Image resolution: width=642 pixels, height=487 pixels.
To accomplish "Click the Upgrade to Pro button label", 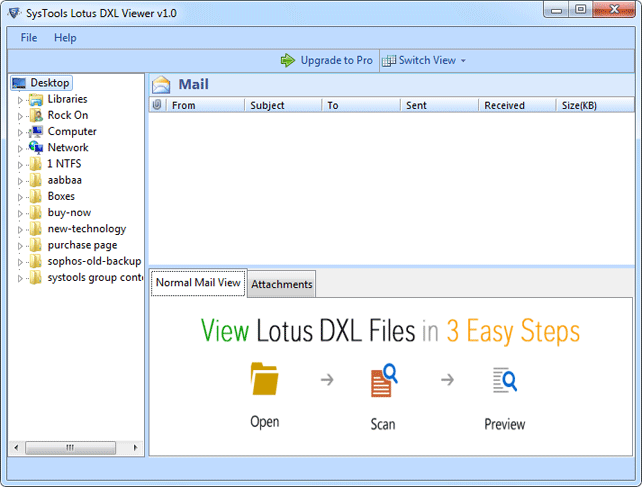I will point(337,60).
